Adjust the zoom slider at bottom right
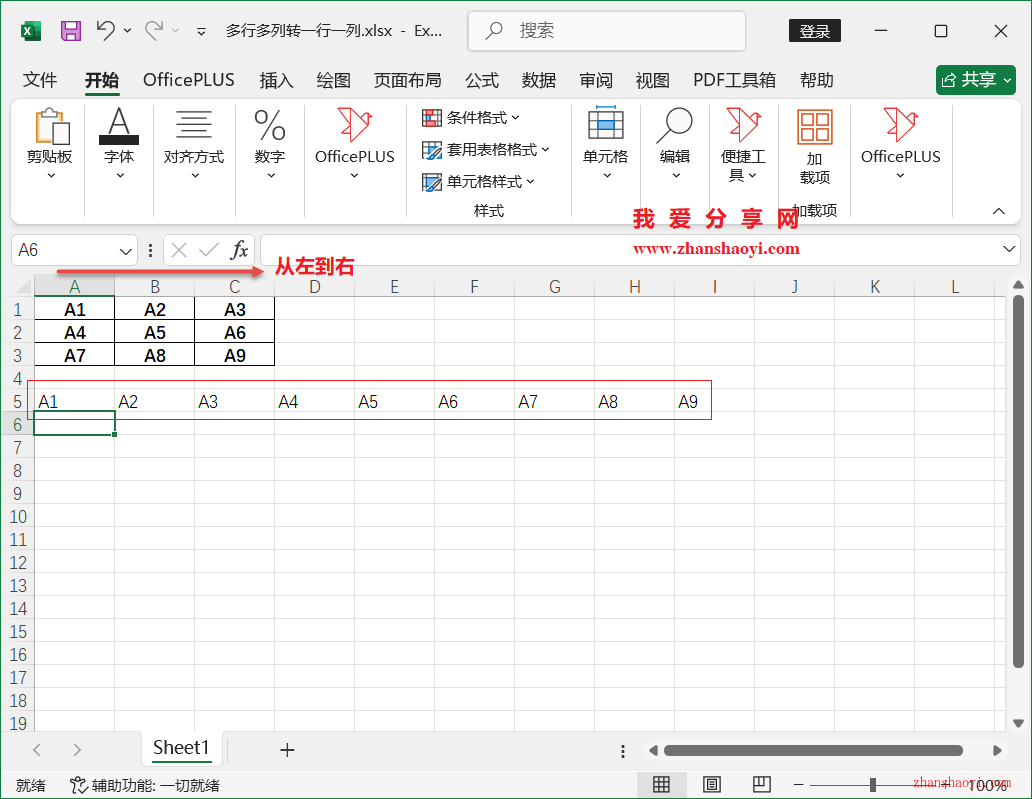Image resolution: width=1032 pixels, height=799 pixels. 873,785
